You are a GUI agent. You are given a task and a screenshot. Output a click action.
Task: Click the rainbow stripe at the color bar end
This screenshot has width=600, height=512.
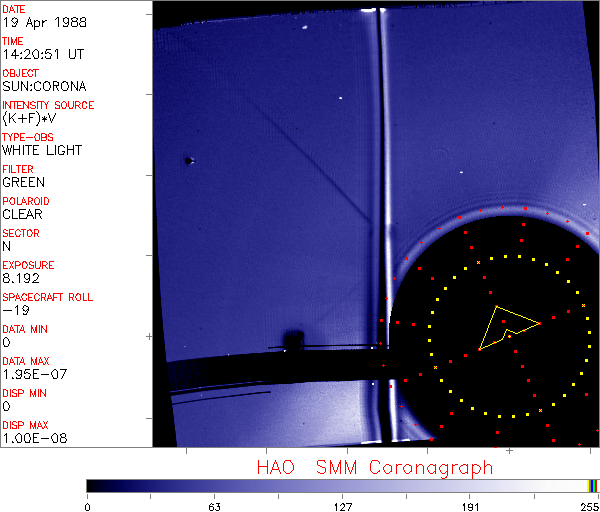(x=592, y=485)
